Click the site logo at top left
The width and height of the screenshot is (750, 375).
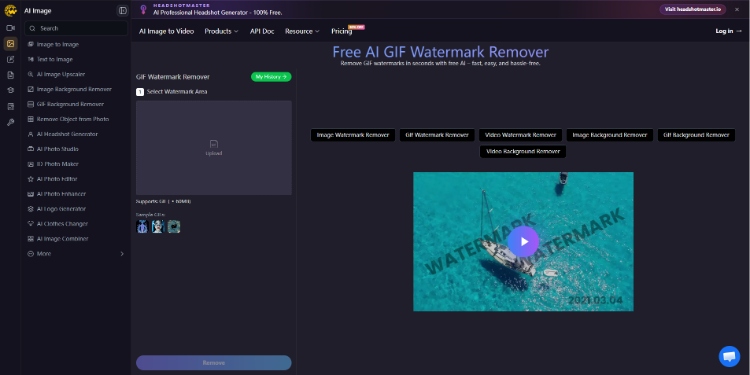click(11, 11)
